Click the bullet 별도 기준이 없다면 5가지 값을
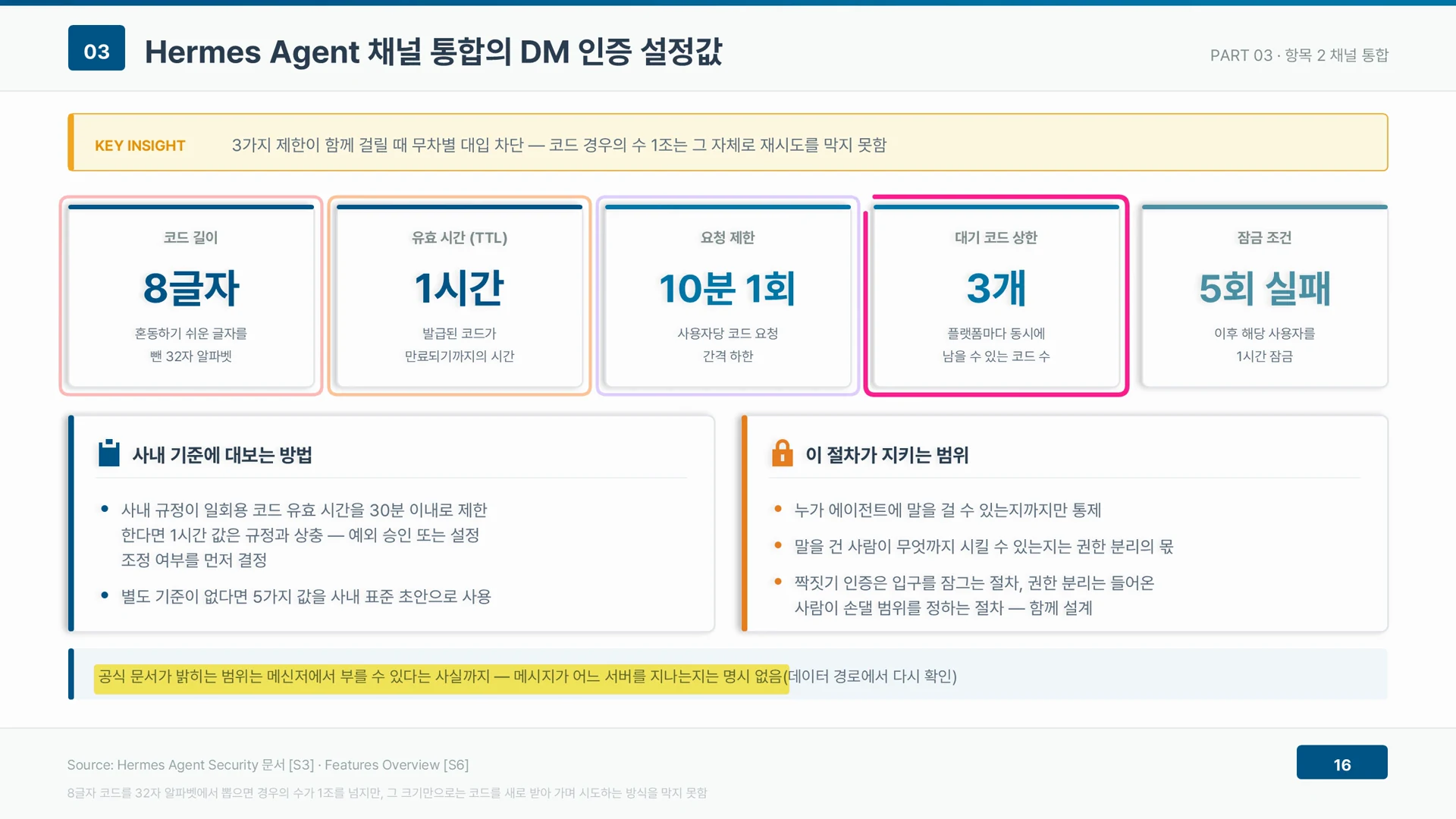Viewport: 1456px width, 819px height. pos(306,597)
